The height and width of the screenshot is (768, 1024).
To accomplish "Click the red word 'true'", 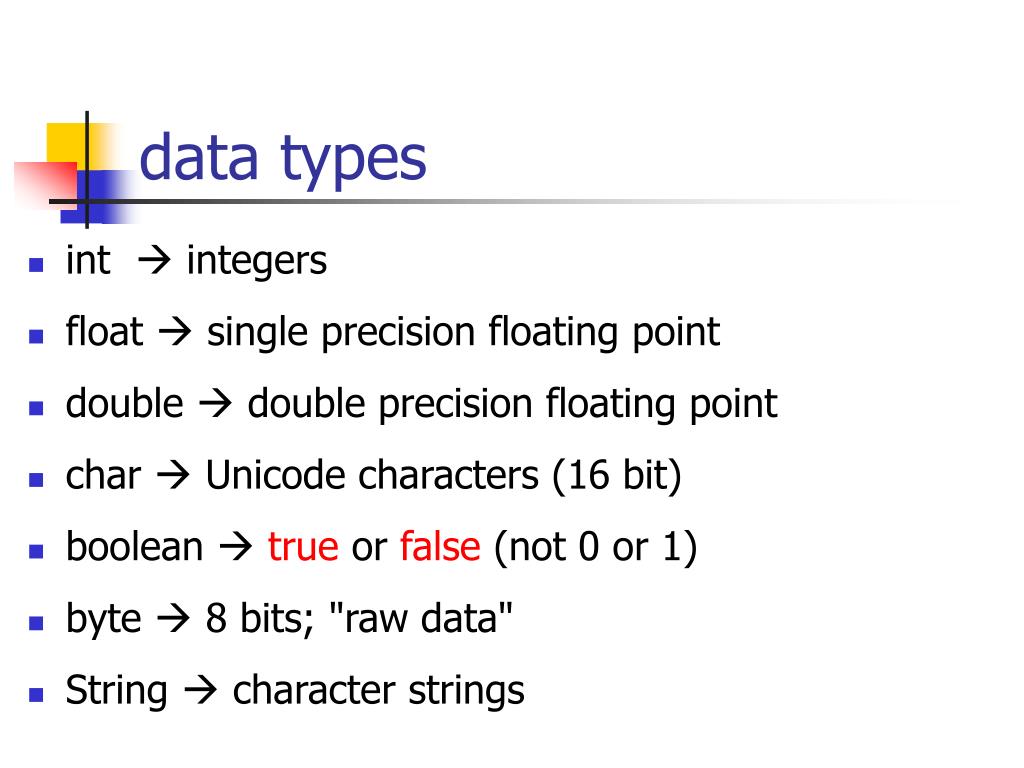I will click(303, 547).
